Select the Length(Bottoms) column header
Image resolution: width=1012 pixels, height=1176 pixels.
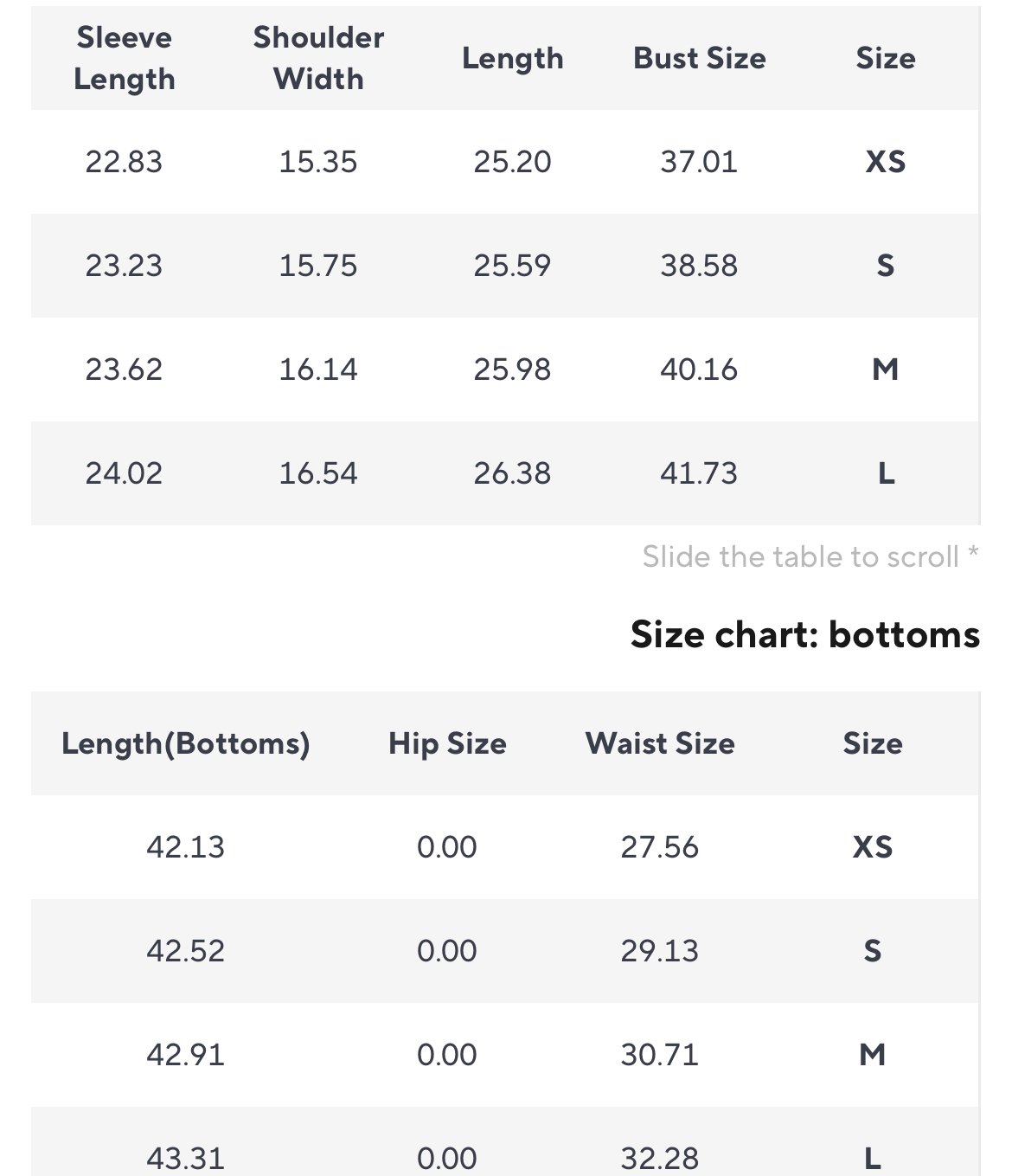pos(186,743)
